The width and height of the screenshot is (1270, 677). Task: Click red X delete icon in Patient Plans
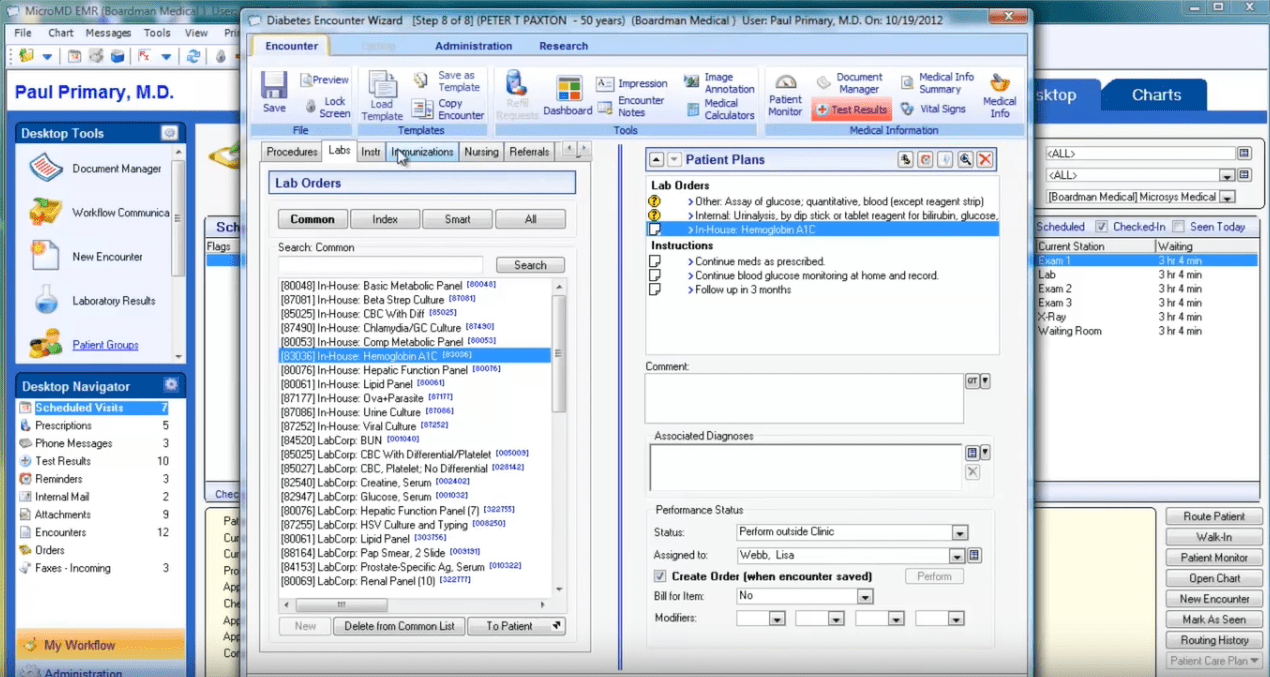pos(985,160)
